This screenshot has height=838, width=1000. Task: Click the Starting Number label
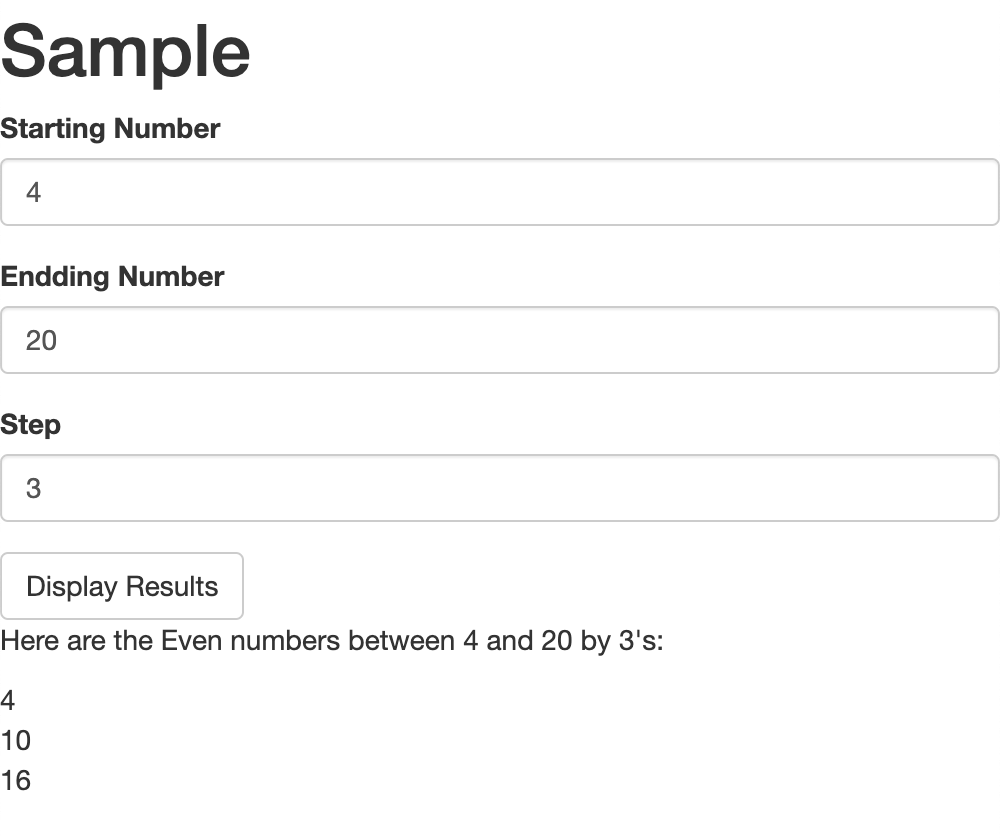click(110, 128)
